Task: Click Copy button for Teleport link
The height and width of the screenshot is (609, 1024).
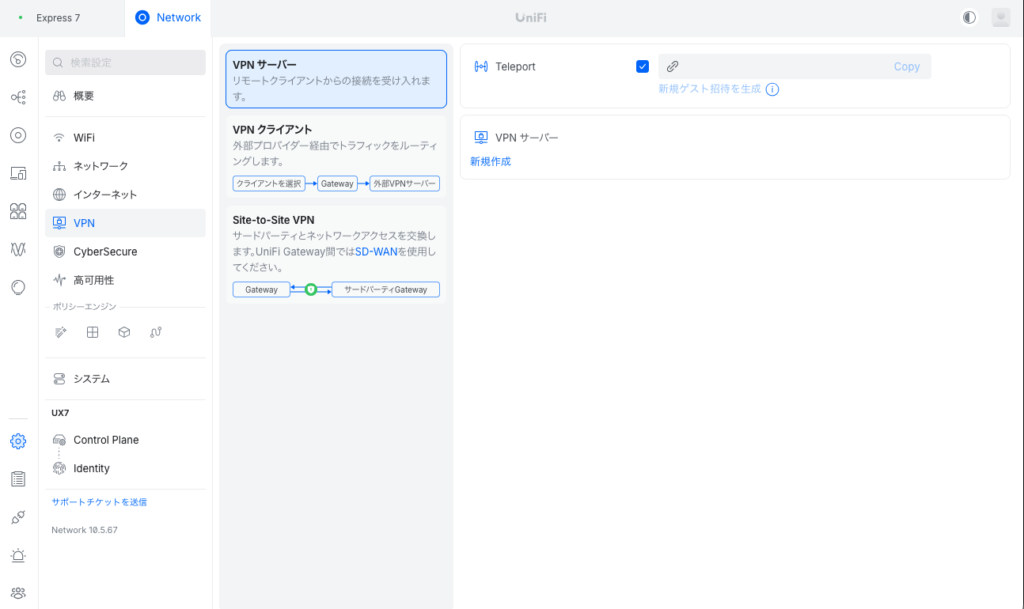Action: point(906,67)
